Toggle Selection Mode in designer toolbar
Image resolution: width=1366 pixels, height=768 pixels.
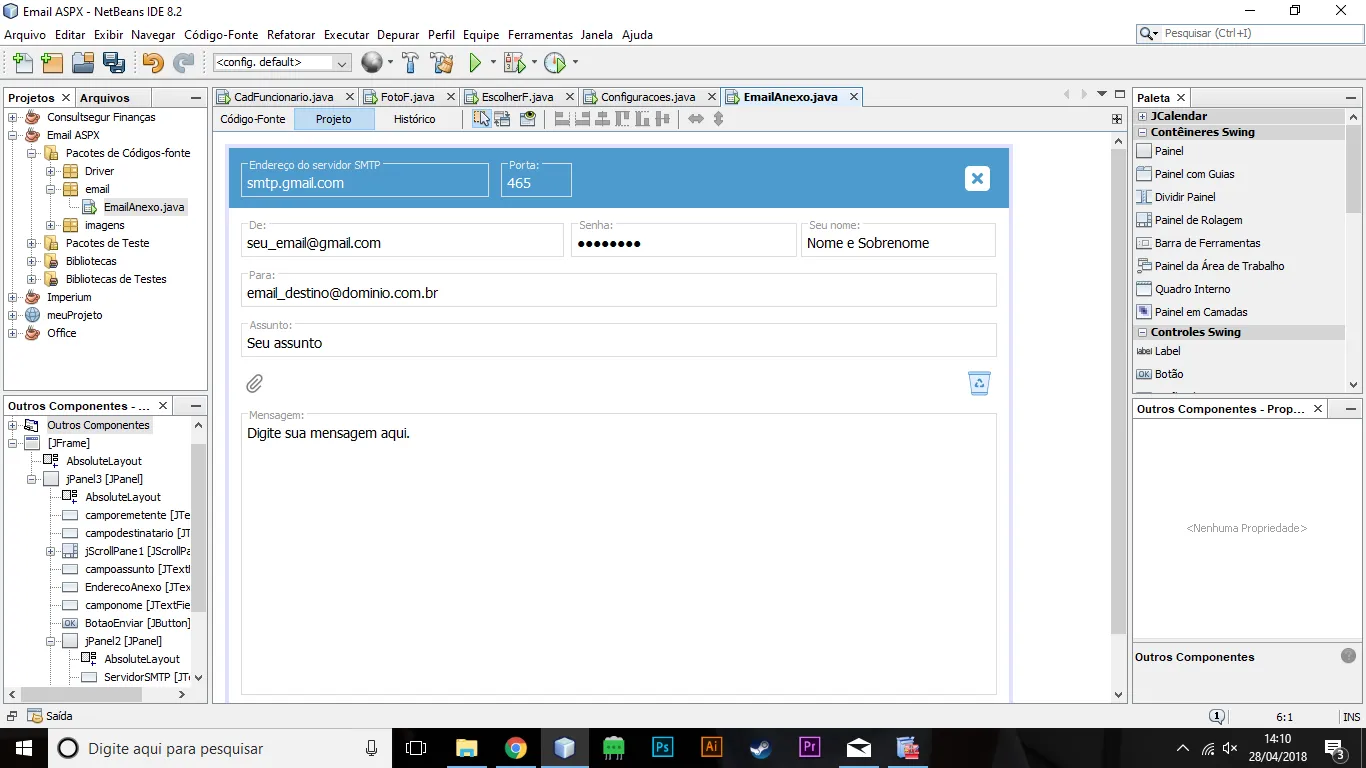coord(482,119)
